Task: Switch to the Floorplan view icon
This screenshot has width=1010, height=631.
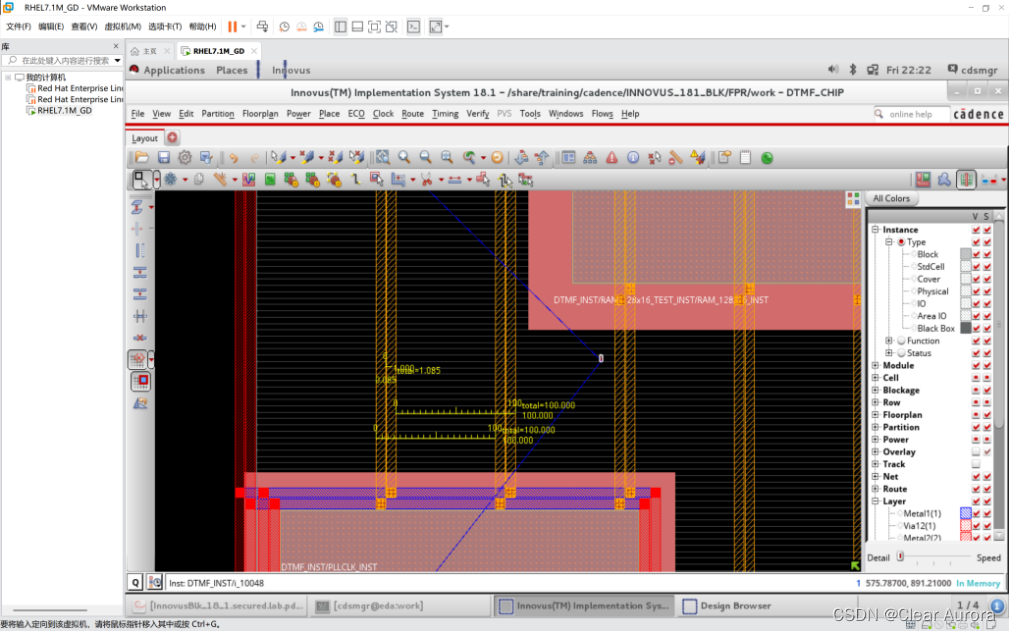Action: pyautogui.click(x=922, y=180)
